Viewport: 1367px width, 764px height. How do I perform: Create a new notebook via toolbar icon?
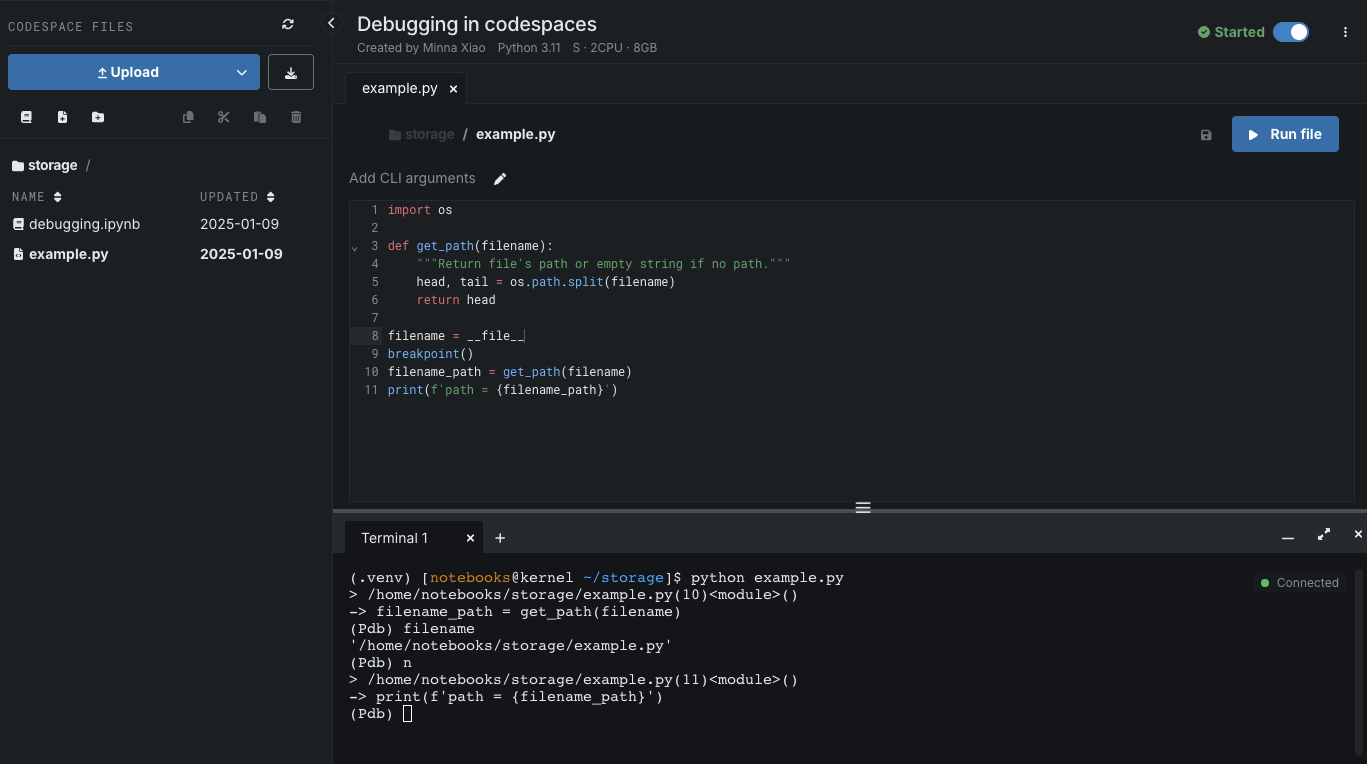point(27,117)
